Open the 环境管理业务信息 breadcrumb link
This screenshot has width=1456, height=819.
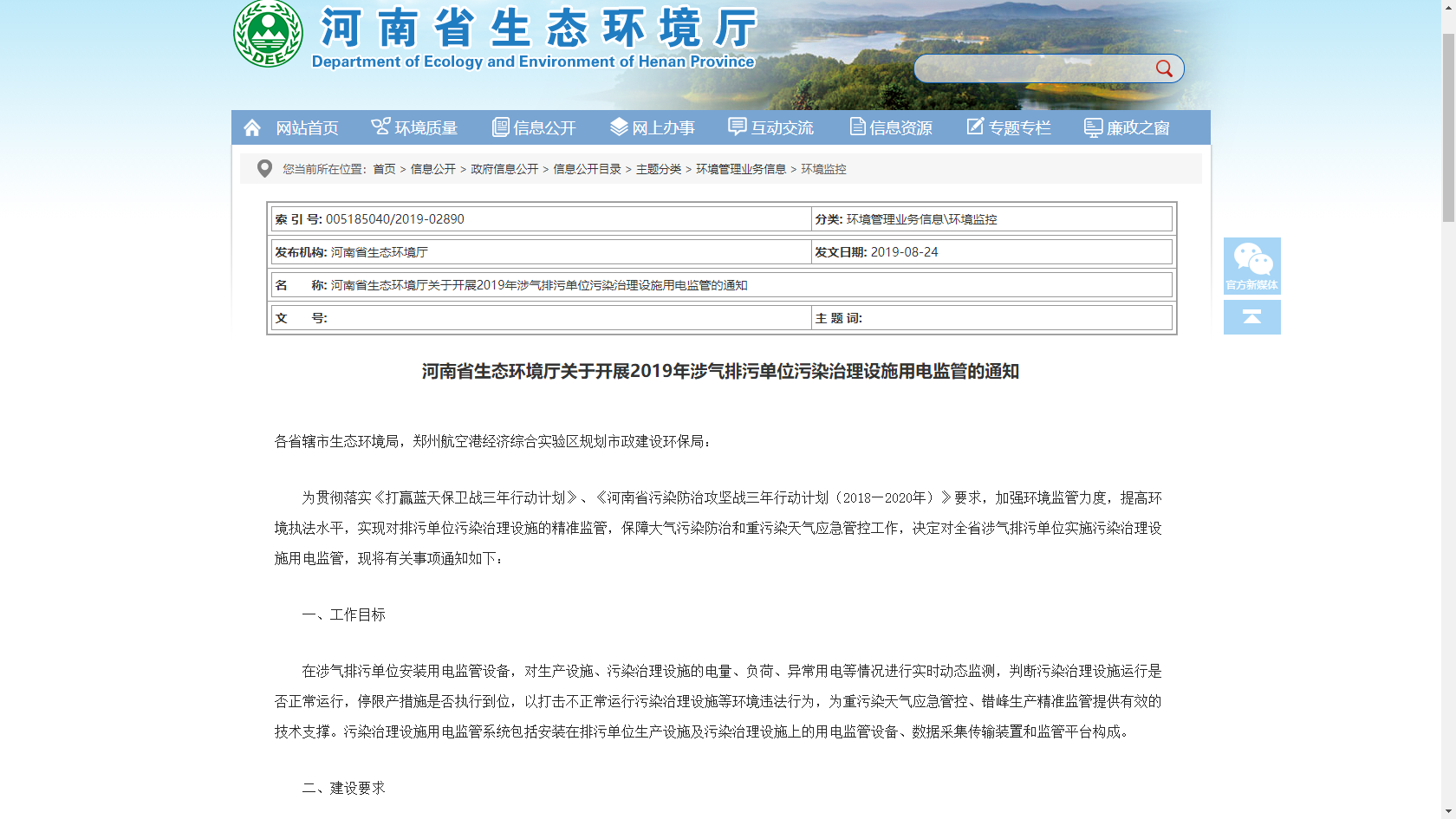(741, 169)
